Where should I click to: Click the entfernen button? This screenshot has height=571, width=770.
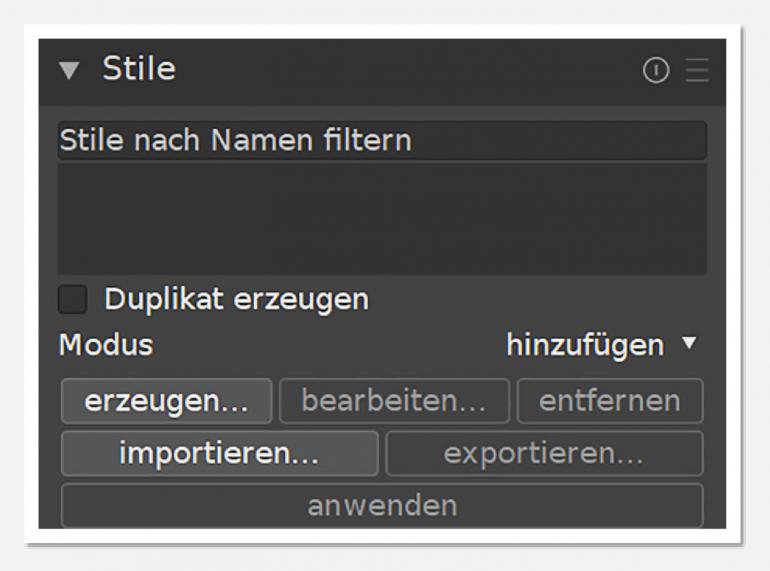(609, 401)
